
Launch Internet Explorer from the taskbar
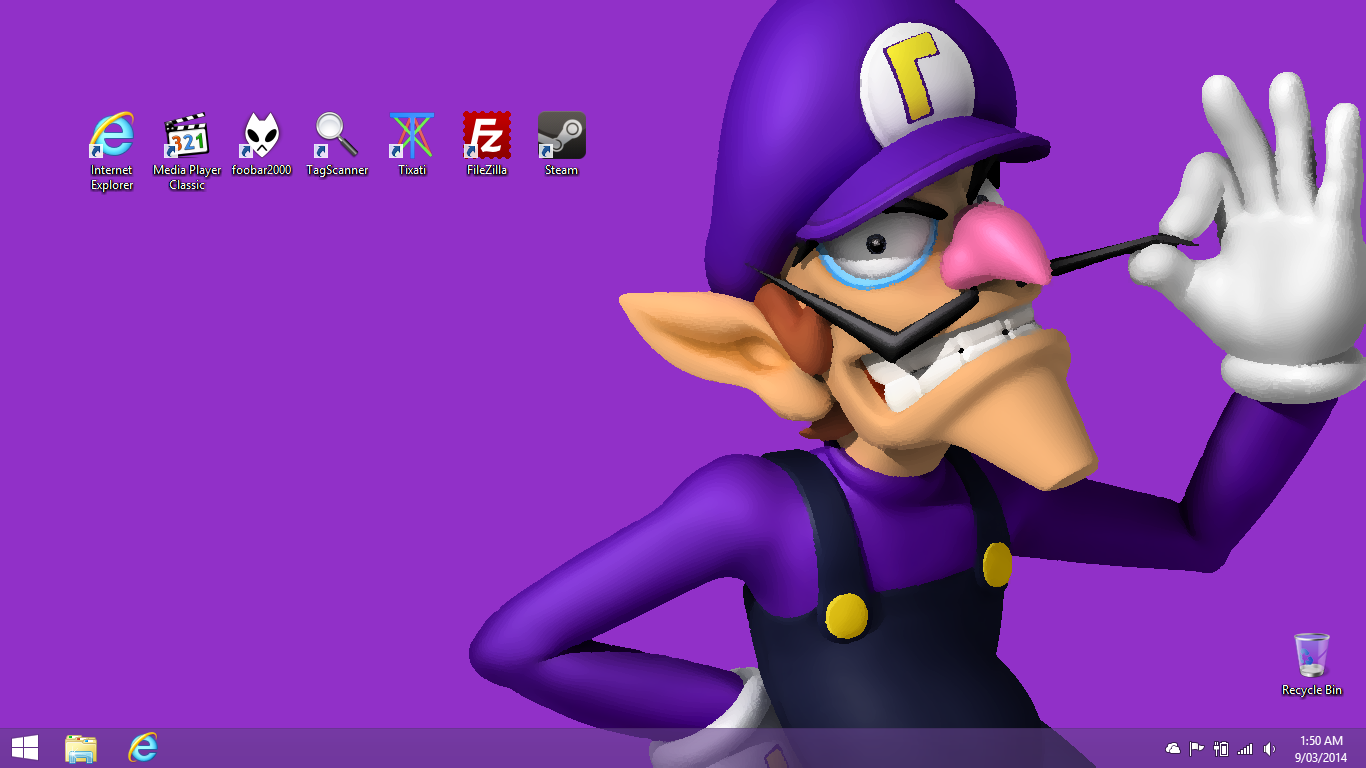(x=143, y=748)
